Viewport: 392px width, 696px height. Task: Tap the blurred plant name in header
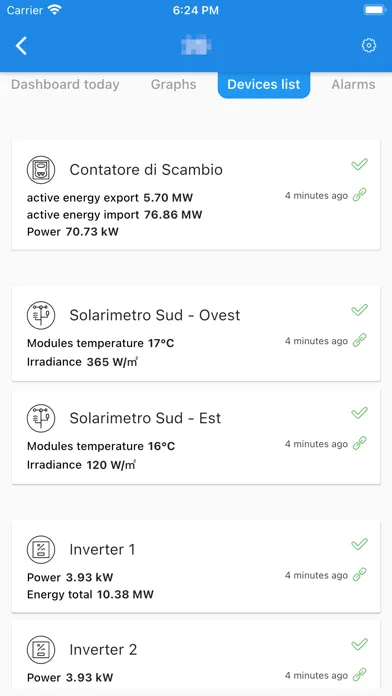(x=196, y=46)
